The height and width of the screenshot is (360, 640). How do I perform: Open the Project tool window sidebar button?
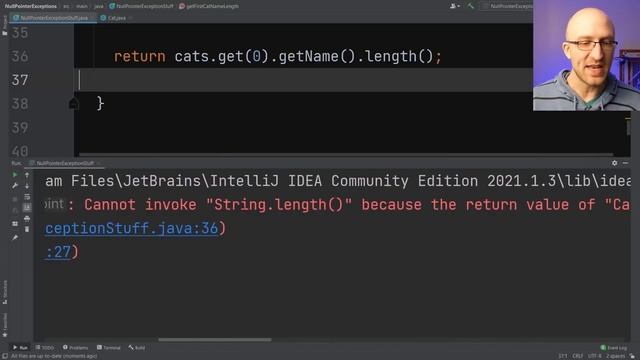(4, 25)
